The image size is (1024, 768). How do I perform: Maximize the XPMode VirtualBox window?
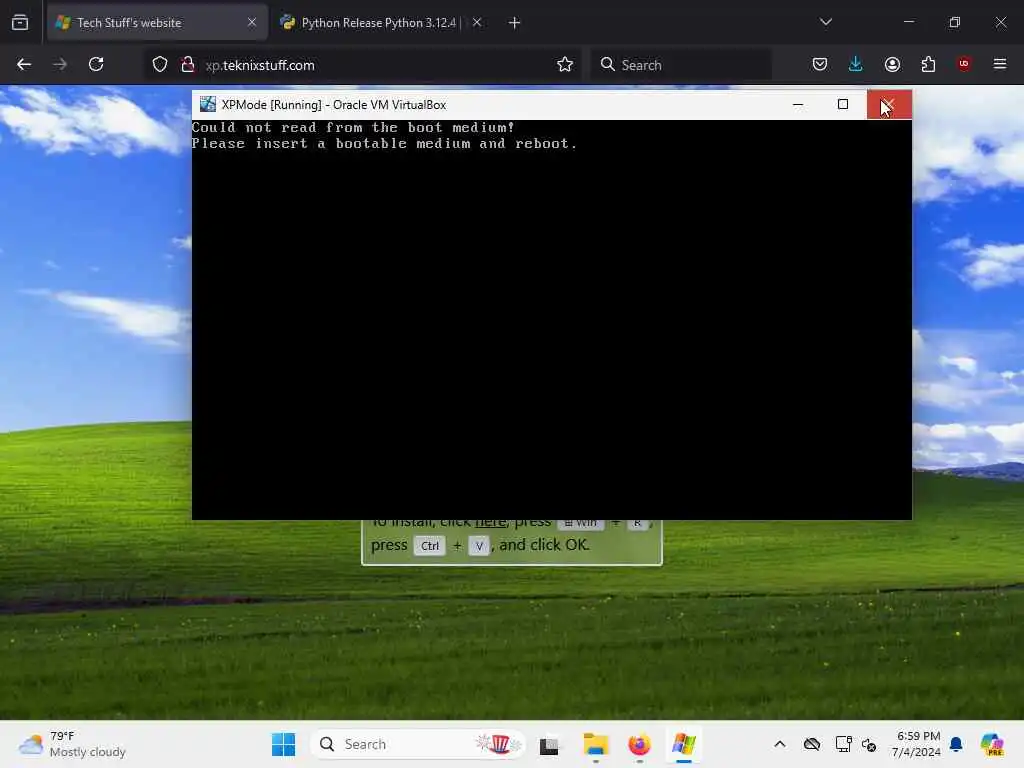point(843,104)
